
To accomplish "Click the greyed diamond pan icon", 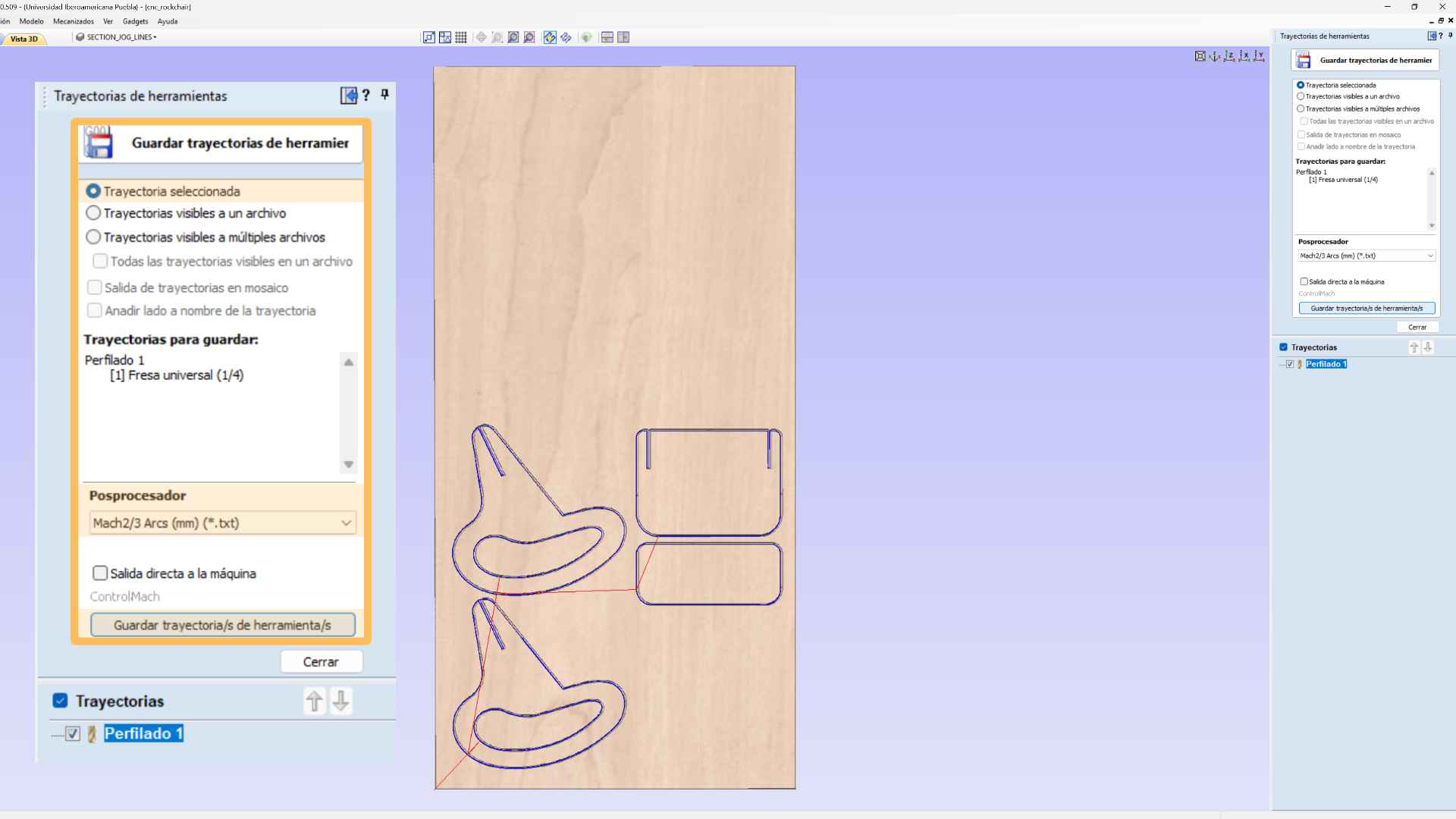I will [x=481, y=37].
